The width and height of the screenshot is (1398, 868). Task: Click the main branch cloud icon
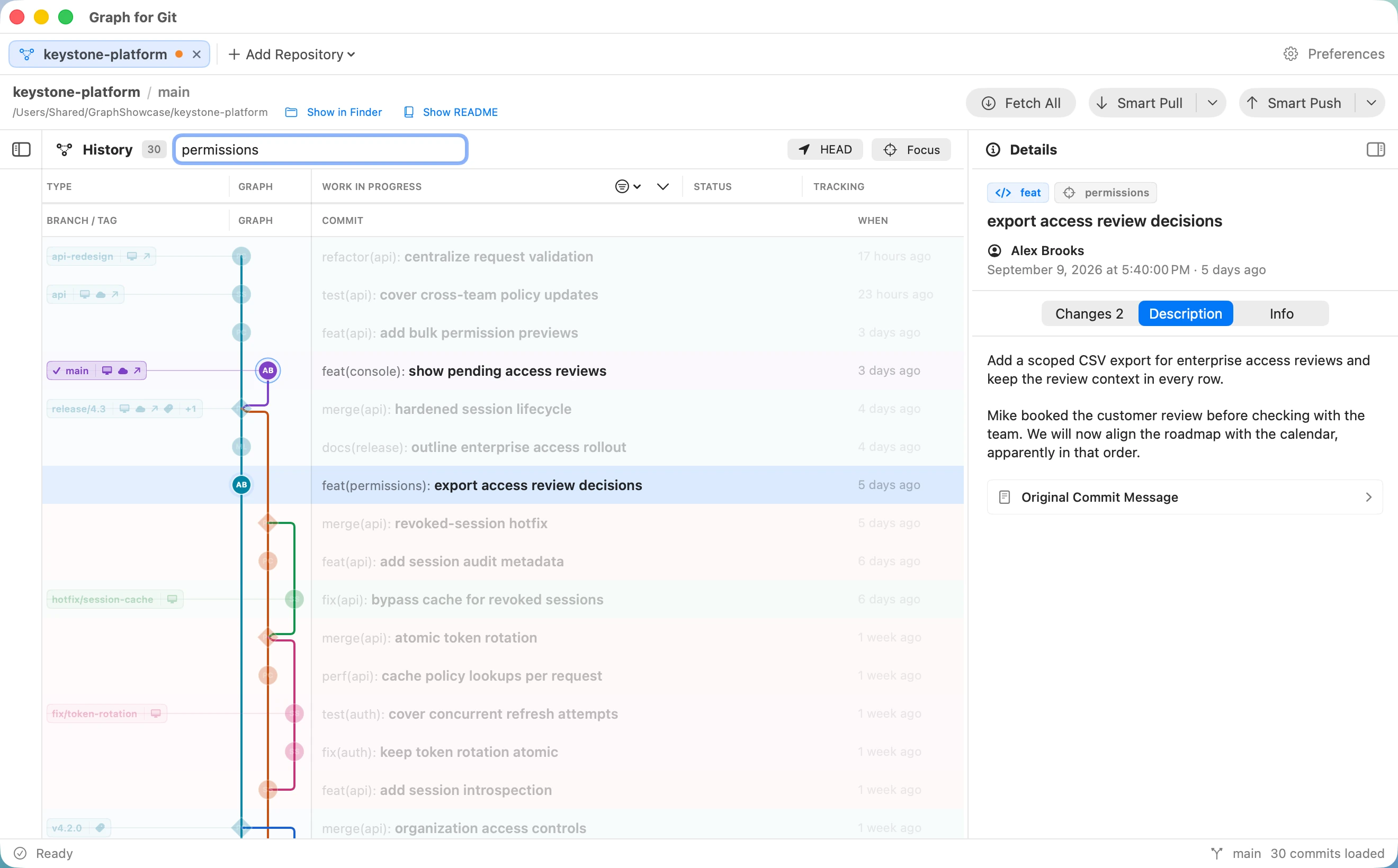(x=122, y=371)
